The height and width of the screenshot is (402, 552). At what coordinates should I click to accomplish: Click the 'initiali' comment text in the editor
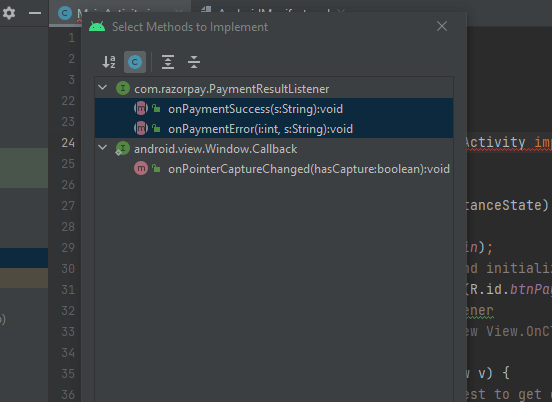519,269
